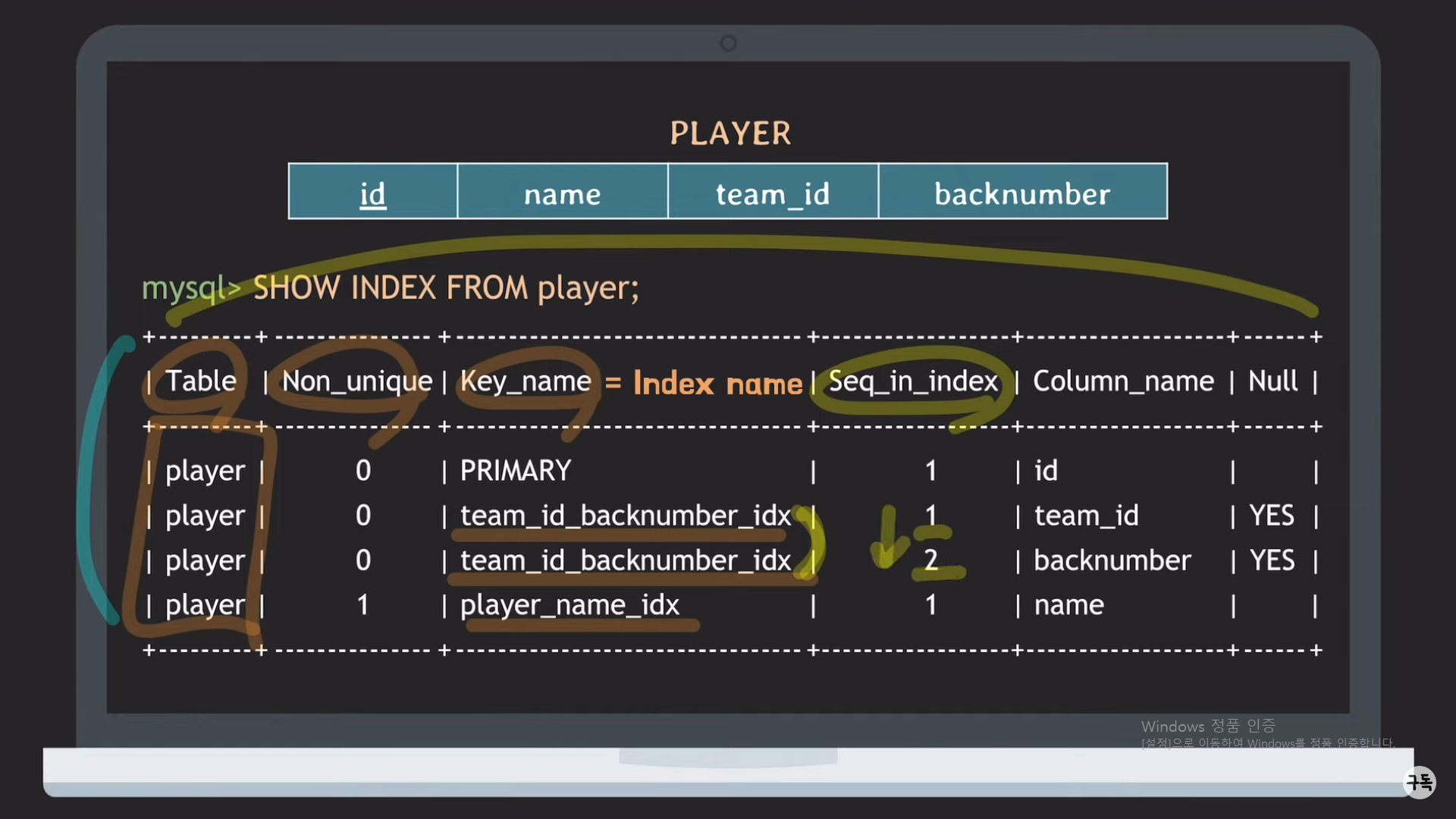Click the backnumber value in Column_name
This screenshot has width=1456, height=819.
tap(1112, 560)
